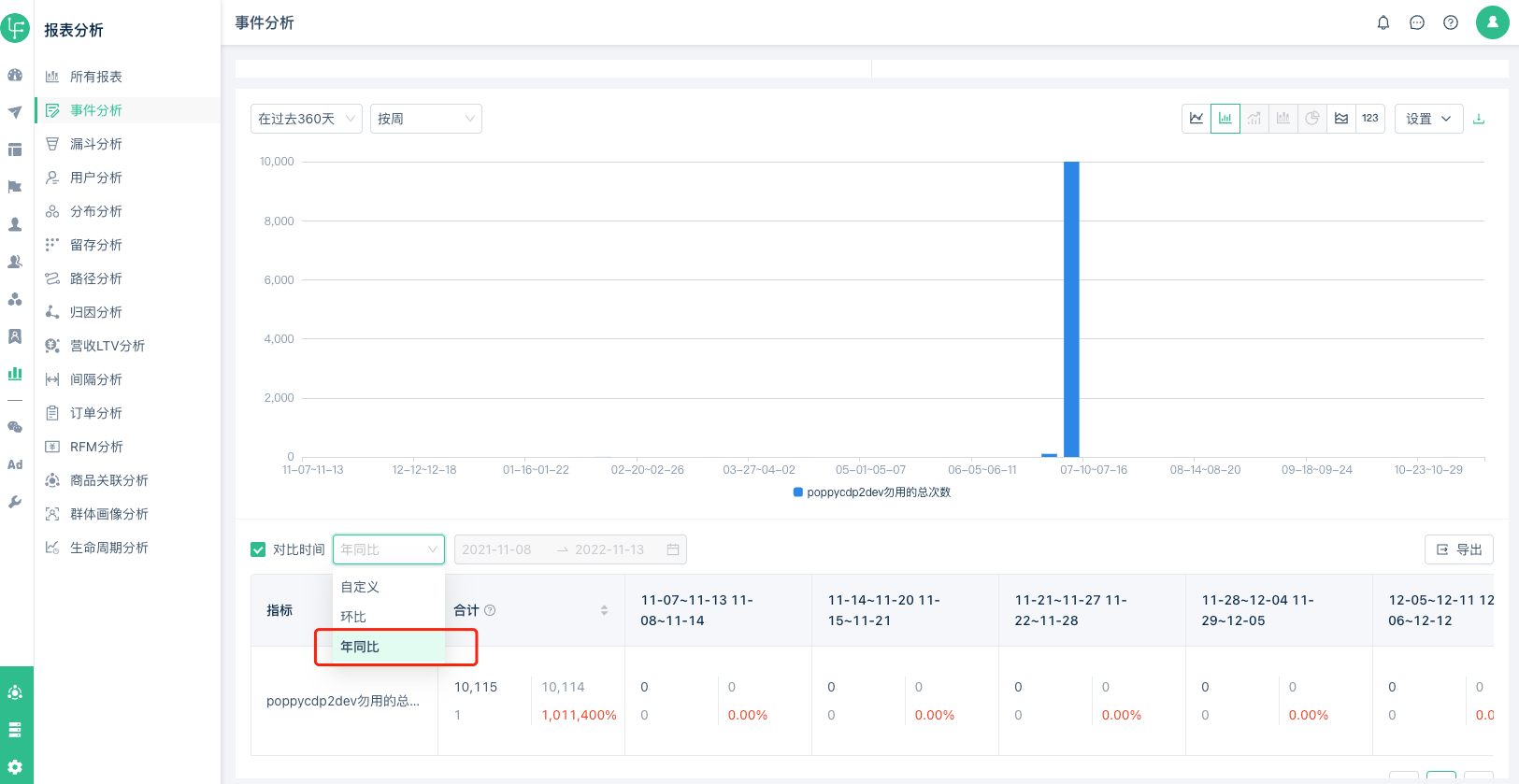
Task: Open the help question mark icon
Action: 1451,22
